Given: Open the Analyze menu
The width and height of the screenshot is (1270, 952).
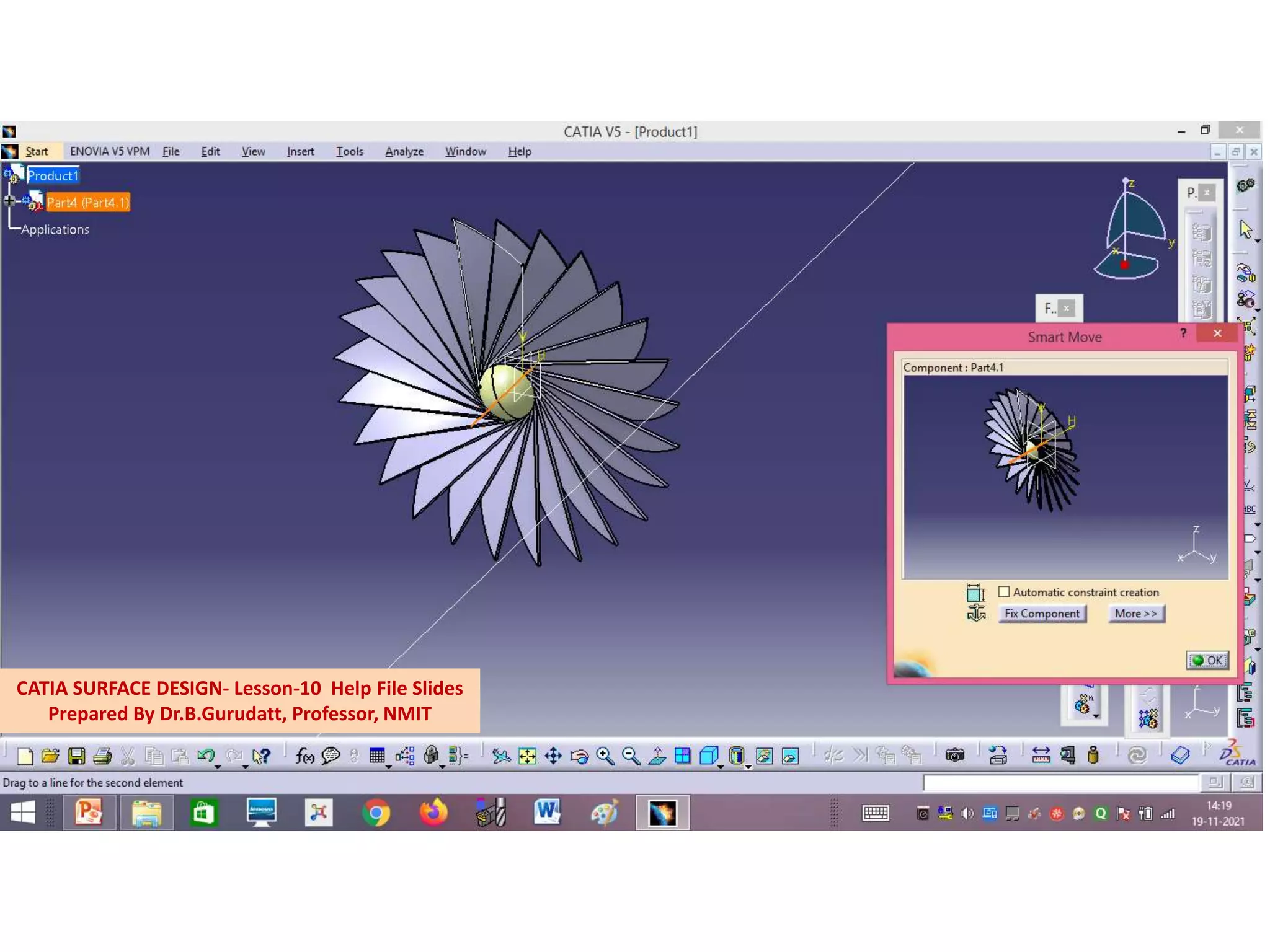Looking at the screenshot, I should click(404, 151).
